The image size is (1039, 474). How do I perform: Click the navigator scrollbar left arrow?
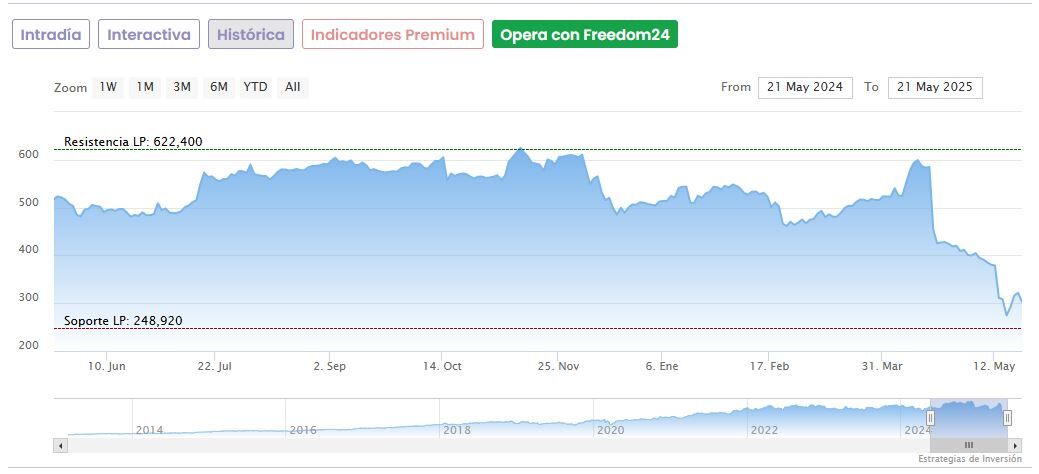[61, 445]
